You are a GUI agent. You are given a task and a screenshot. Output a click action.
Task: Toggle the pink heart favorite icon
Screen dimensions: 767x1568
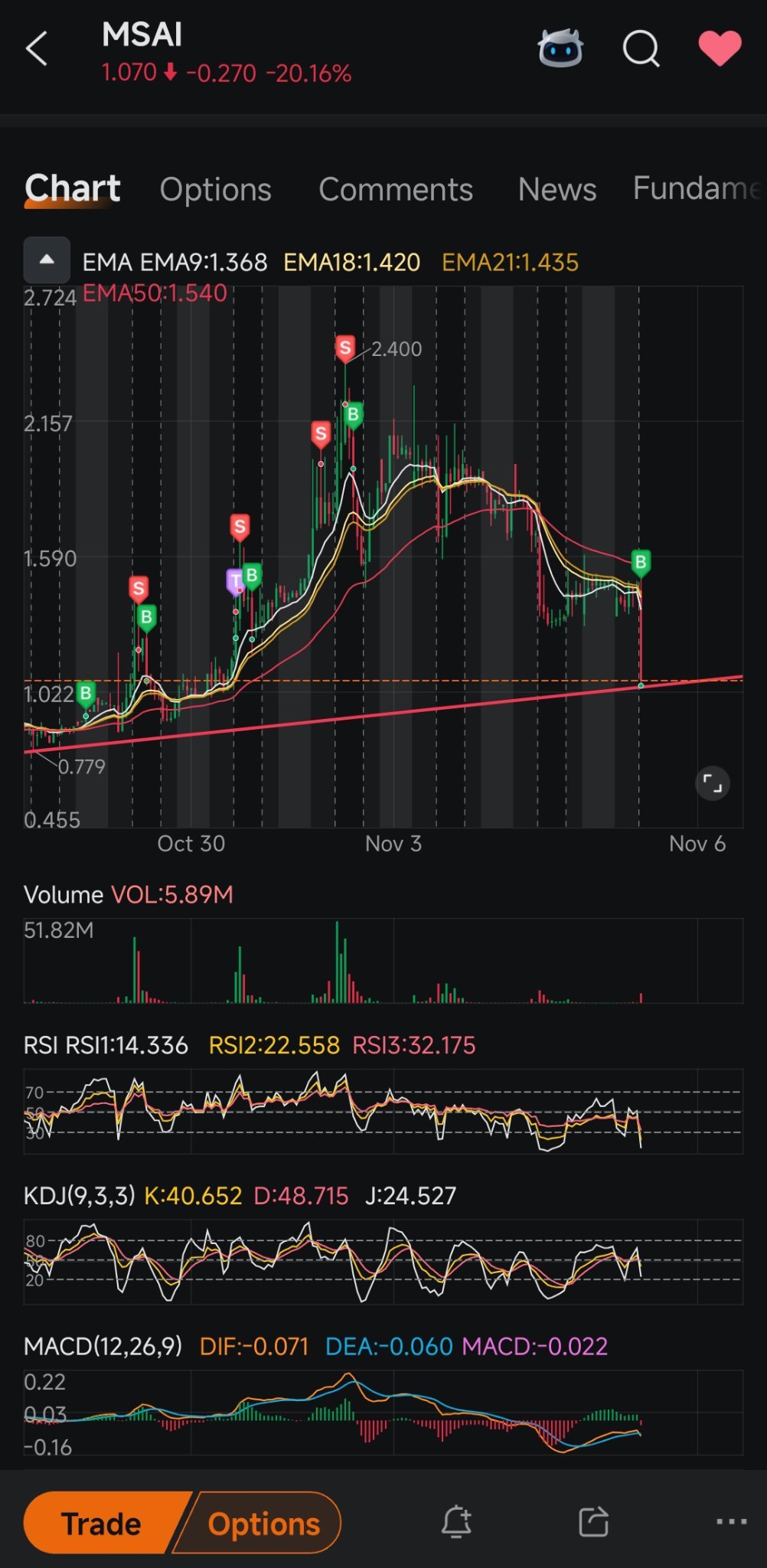720,48
